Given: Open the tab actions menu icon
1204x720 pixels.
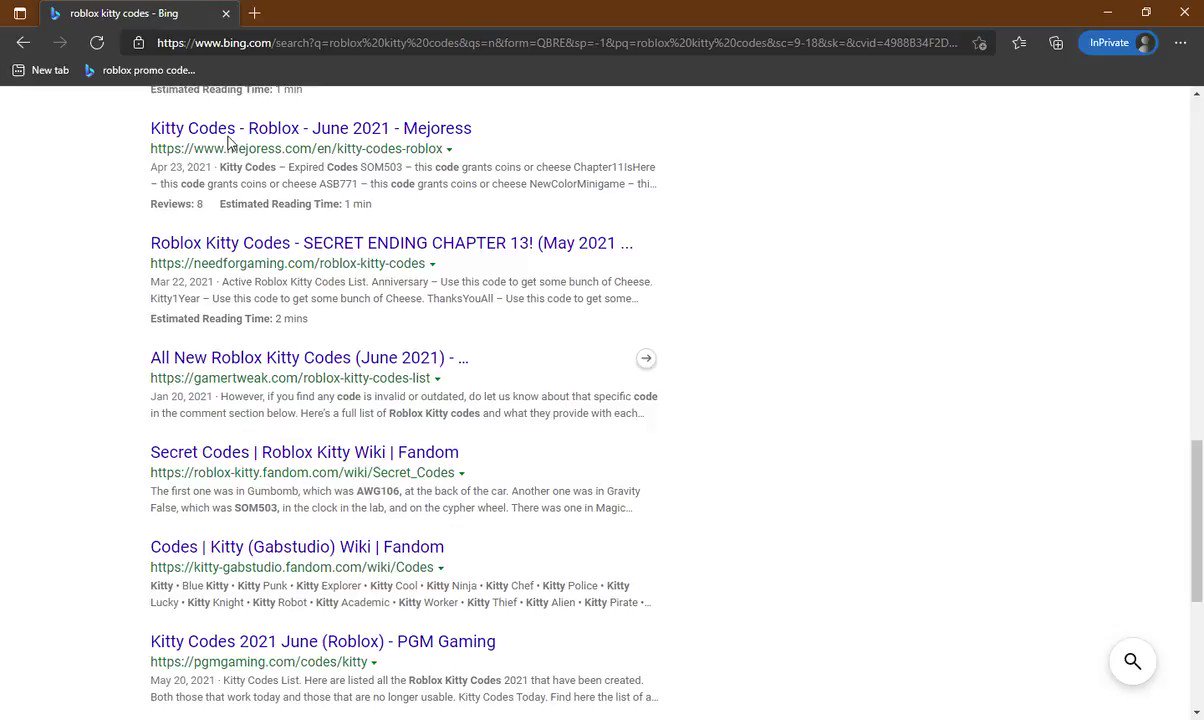Looking at the screenshot, I should pos(19,13).
